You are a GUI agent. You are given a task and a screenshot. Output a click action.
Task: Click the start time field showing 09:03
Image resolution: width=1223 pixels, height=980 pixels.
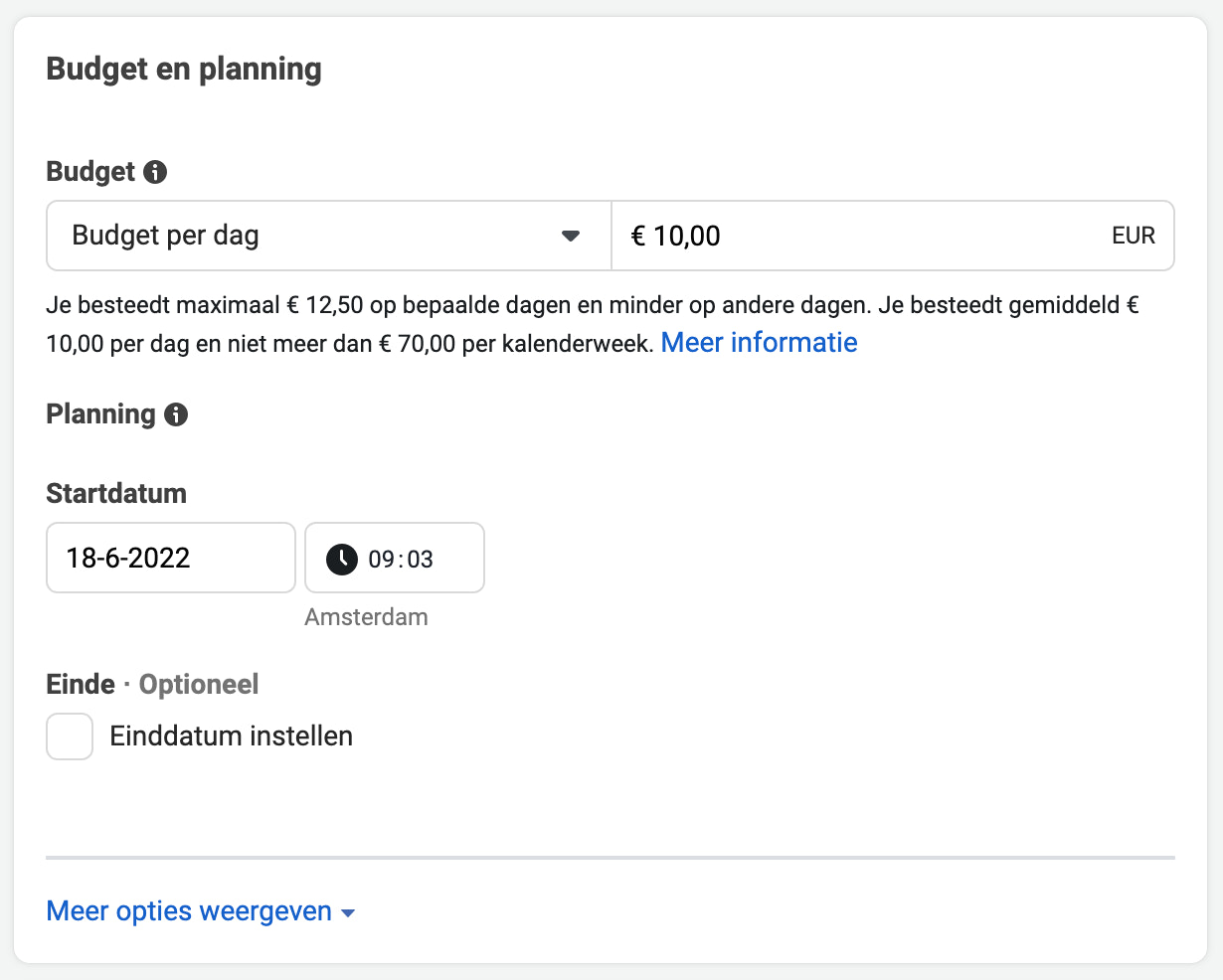click(x=394, y=558)
